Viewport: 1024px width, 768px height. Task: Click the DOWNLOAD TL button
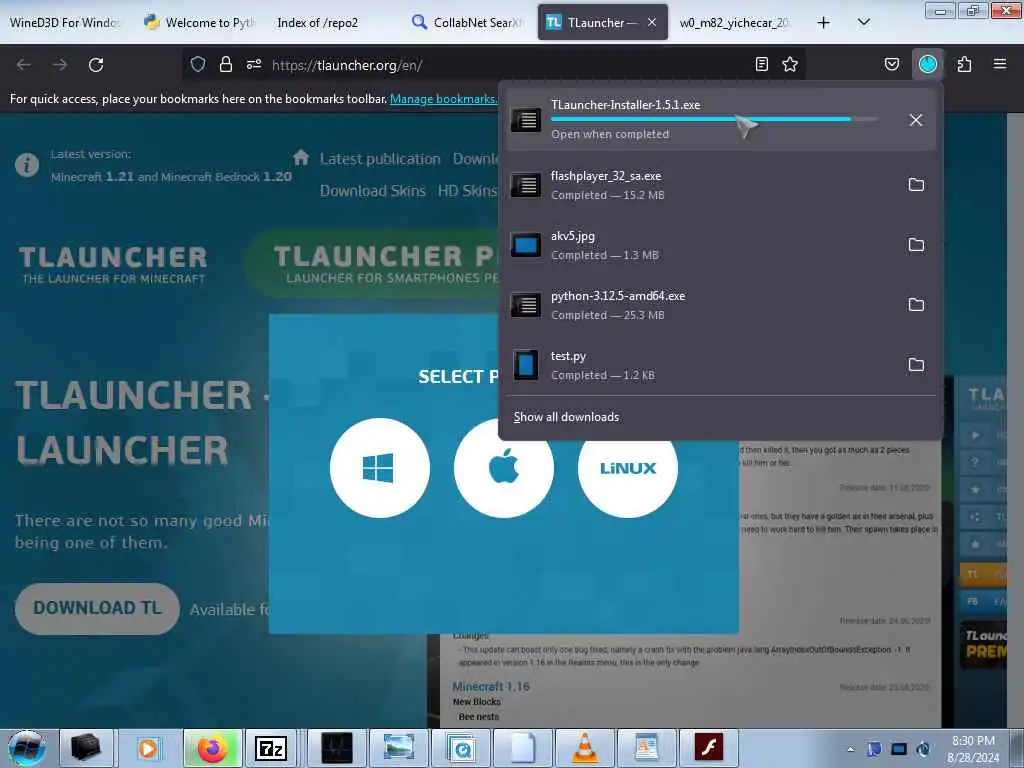pyautogui.click(x=97, y=609)
